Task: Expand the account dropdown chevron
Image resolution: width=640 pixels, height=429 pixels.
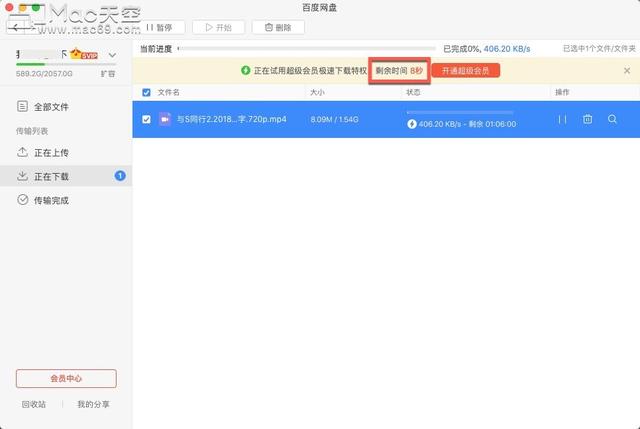Action: tap(112, 55)
